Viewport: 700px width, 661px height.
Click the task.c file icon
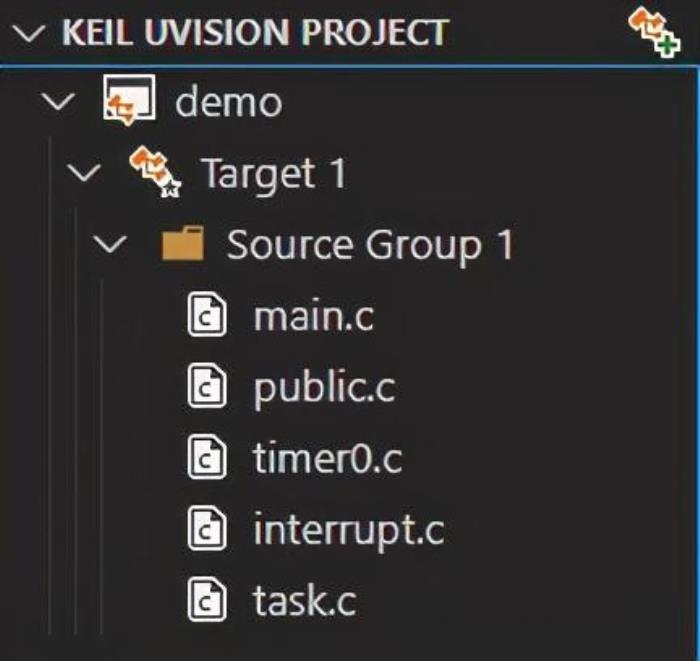(x=208, y=601)
